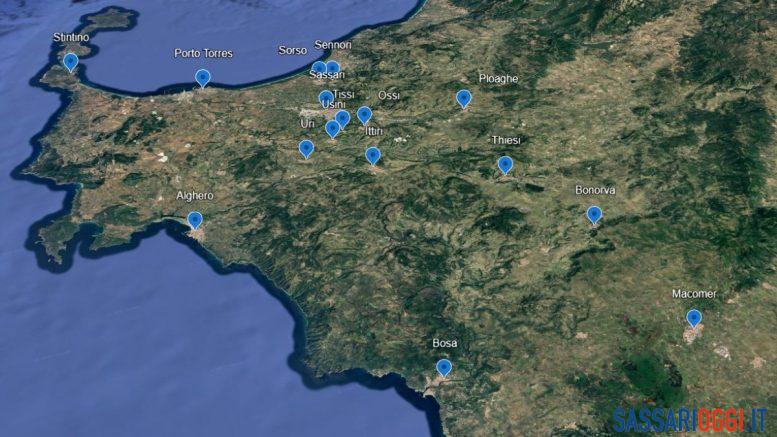The height and width of the screenshot is (437, 777).
Task: Select the "Porto Torres" label text
Action: pyautogui.click(x=203, y=54)
